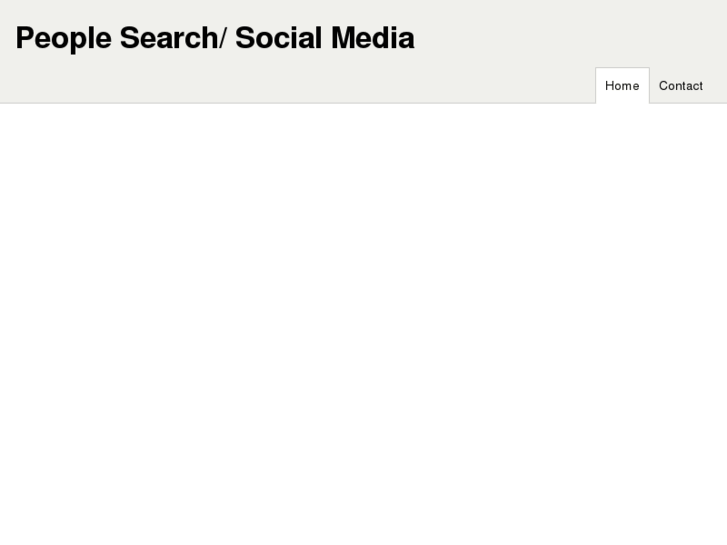This screenshot has height=545, width=727.
Task: Open the Contact tab
Action: coord(680,86)
